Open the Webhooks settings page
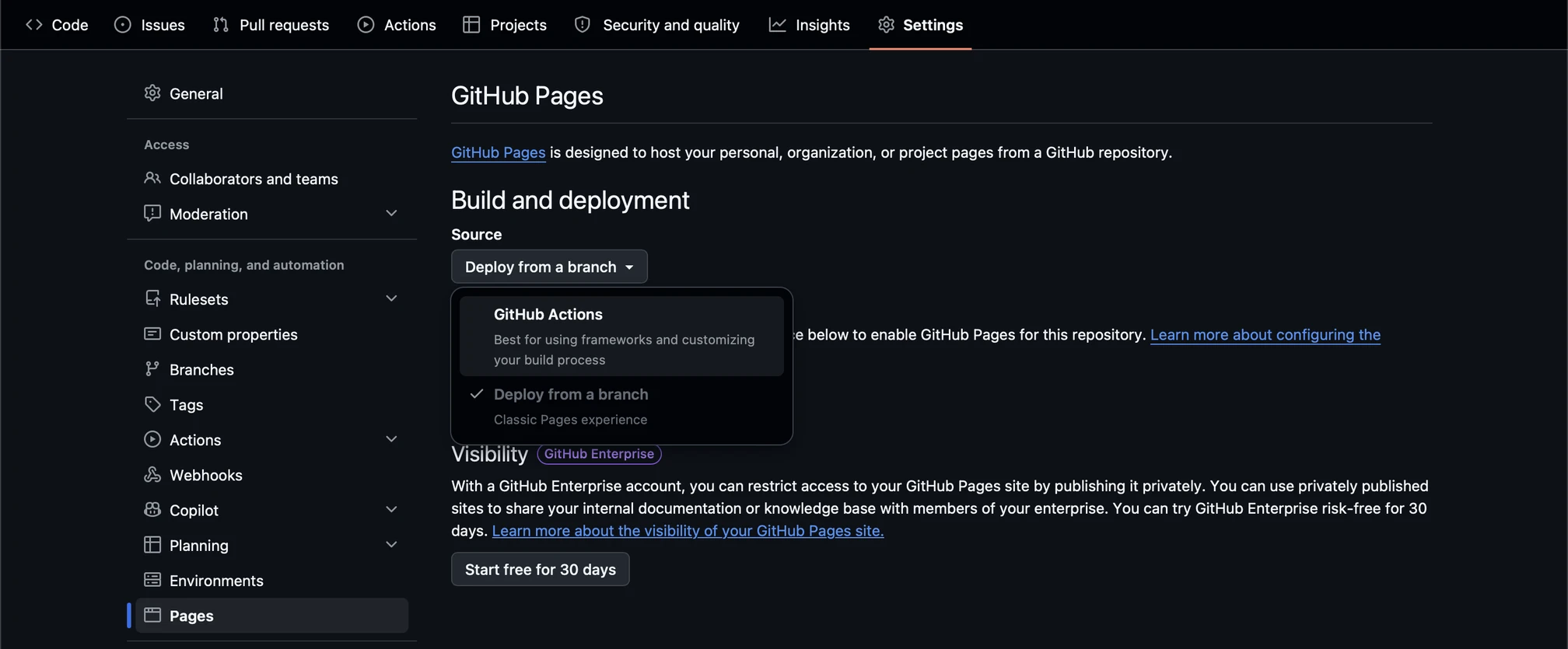This screenshot has height=649, width=1568. click(271, 475)
